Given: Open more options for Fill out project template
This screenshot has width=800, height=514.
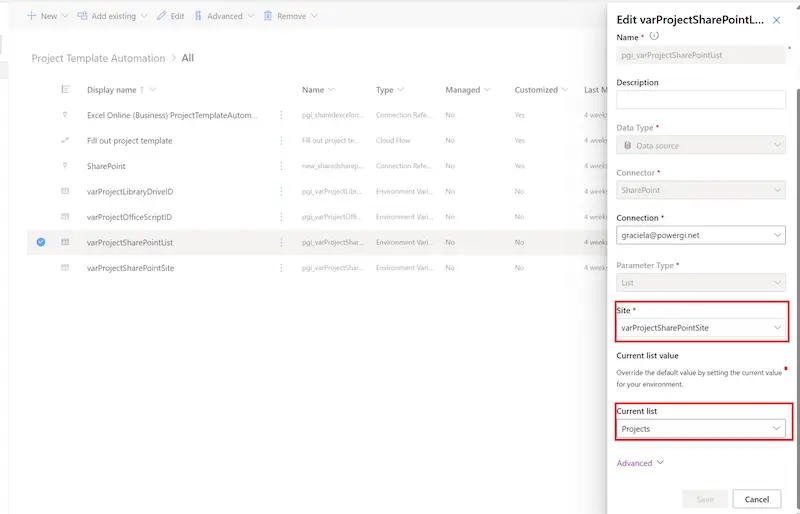Looking at the screenshot, I should [x=281, y=141].
